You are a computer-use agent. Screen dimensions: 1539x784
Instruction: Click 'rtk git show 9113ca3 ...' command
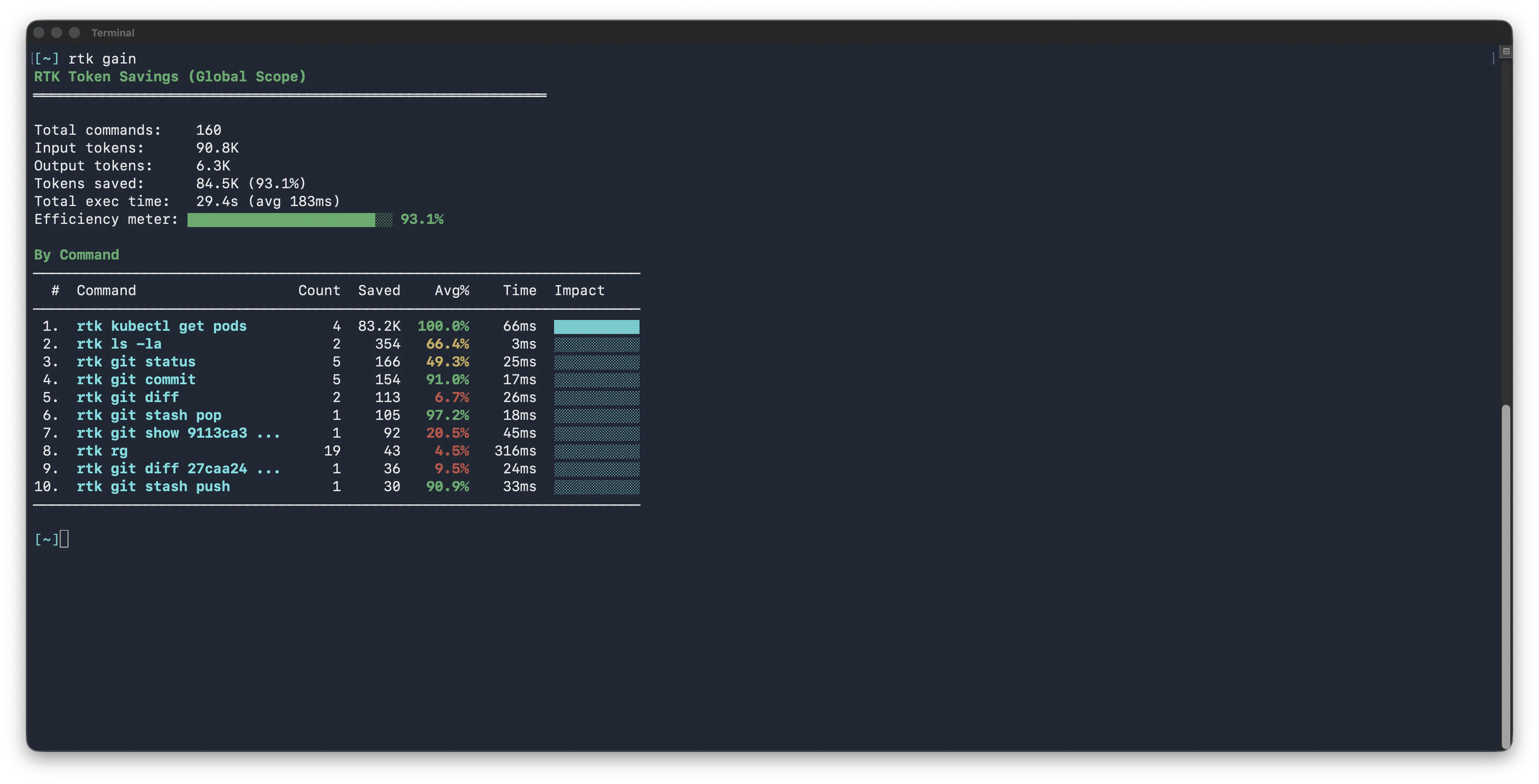[x=178, y=433]
